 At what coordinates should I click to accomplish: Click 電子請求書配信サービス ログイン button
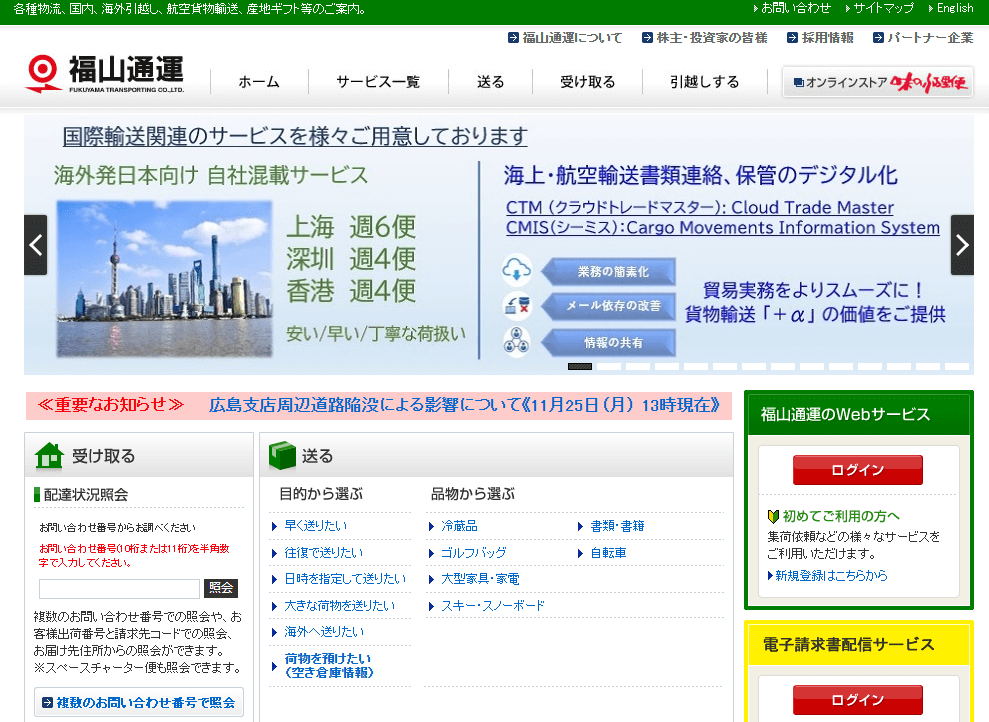pos(858,700)
